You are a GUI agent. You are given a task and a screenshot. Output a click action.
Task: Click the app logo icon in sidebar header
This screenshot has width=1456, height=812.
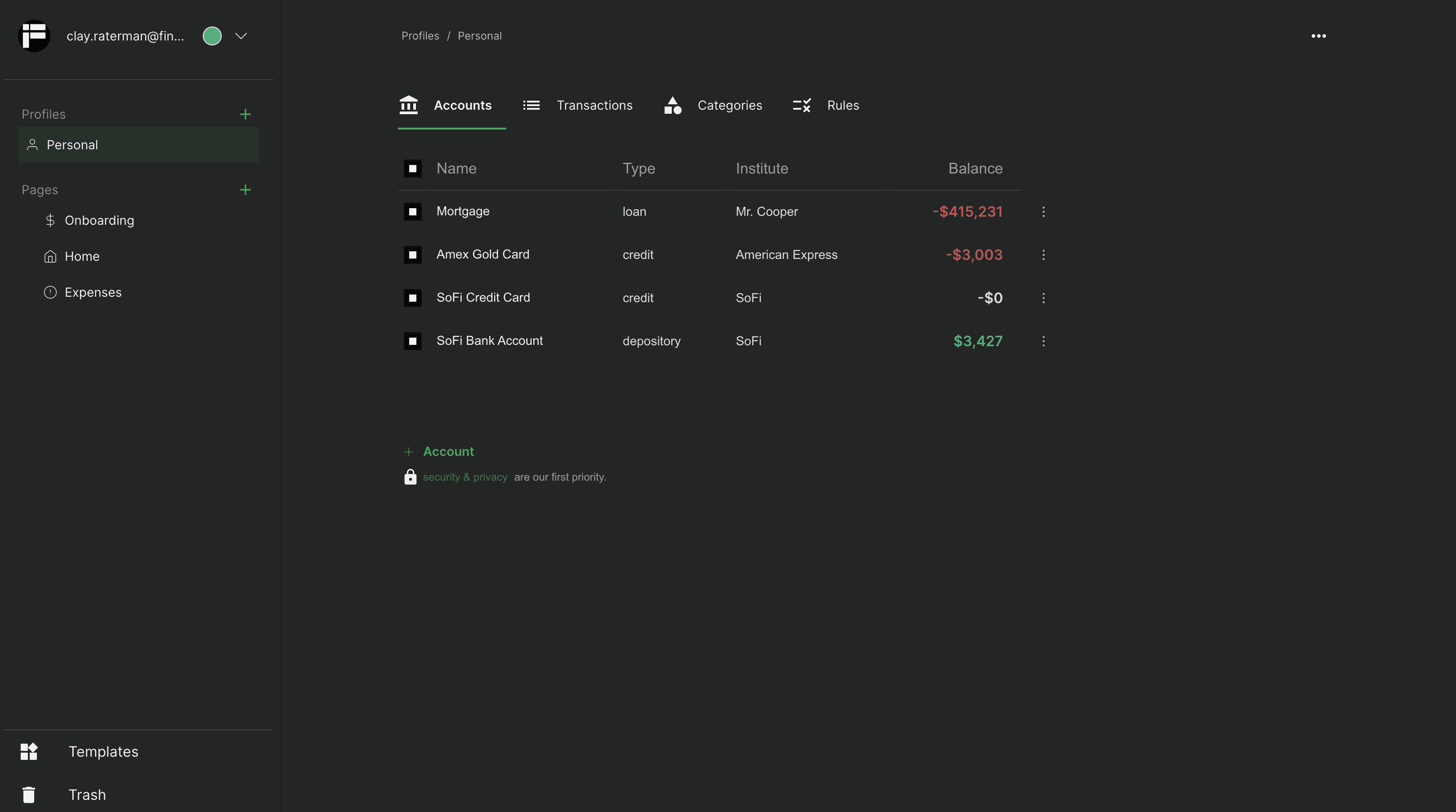(34, 36)
